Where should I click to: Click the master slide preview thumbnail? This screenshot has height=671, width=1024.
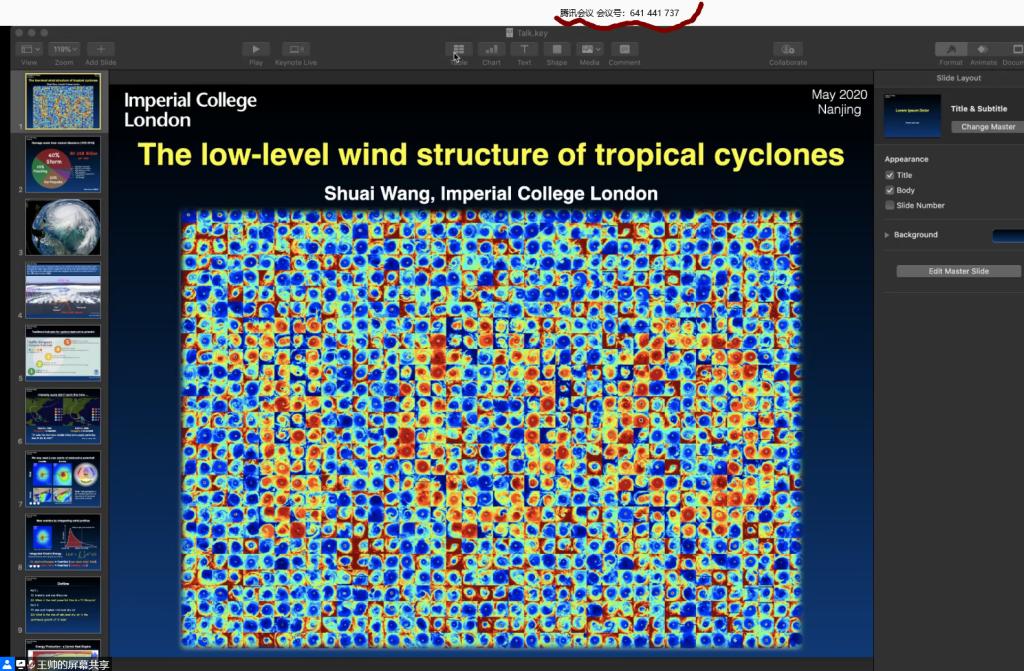912,116
